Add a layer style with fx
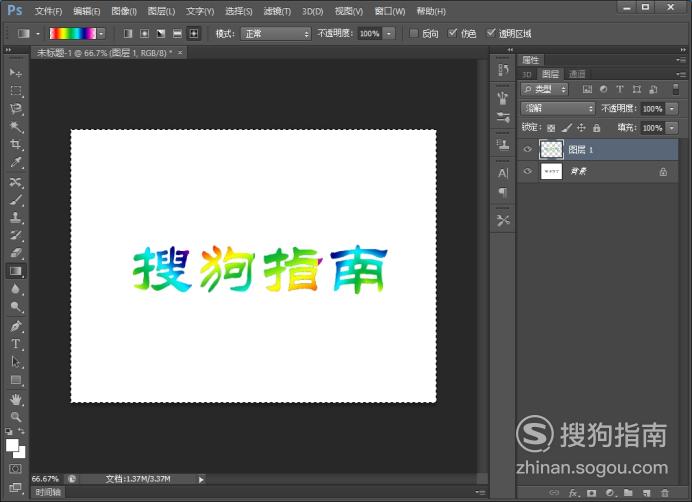Image resolution: width=692 pixels, height=502 pixels. pos(573,493)
